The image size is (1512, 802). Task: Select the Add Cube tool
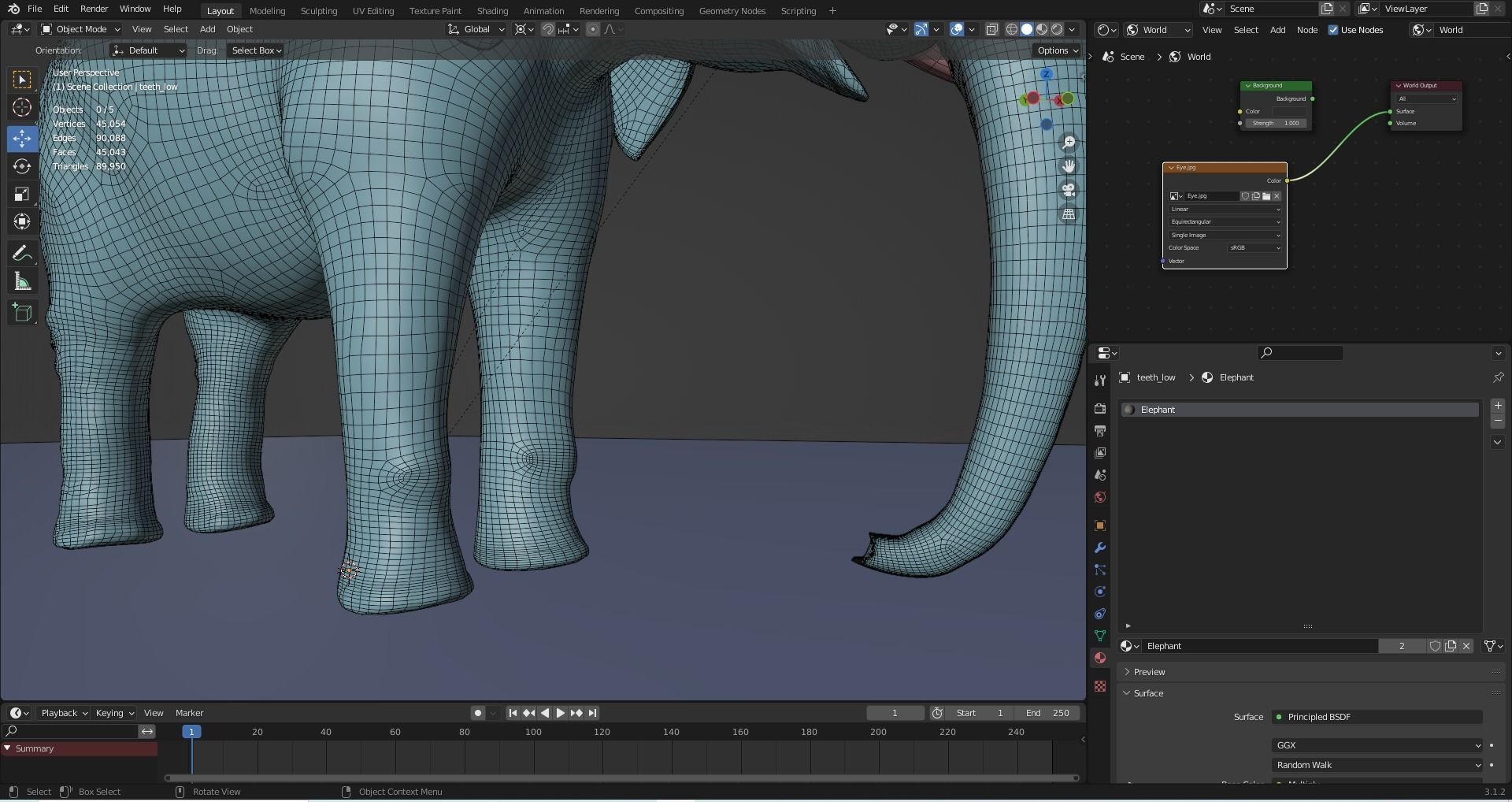[x=22, y=313]
